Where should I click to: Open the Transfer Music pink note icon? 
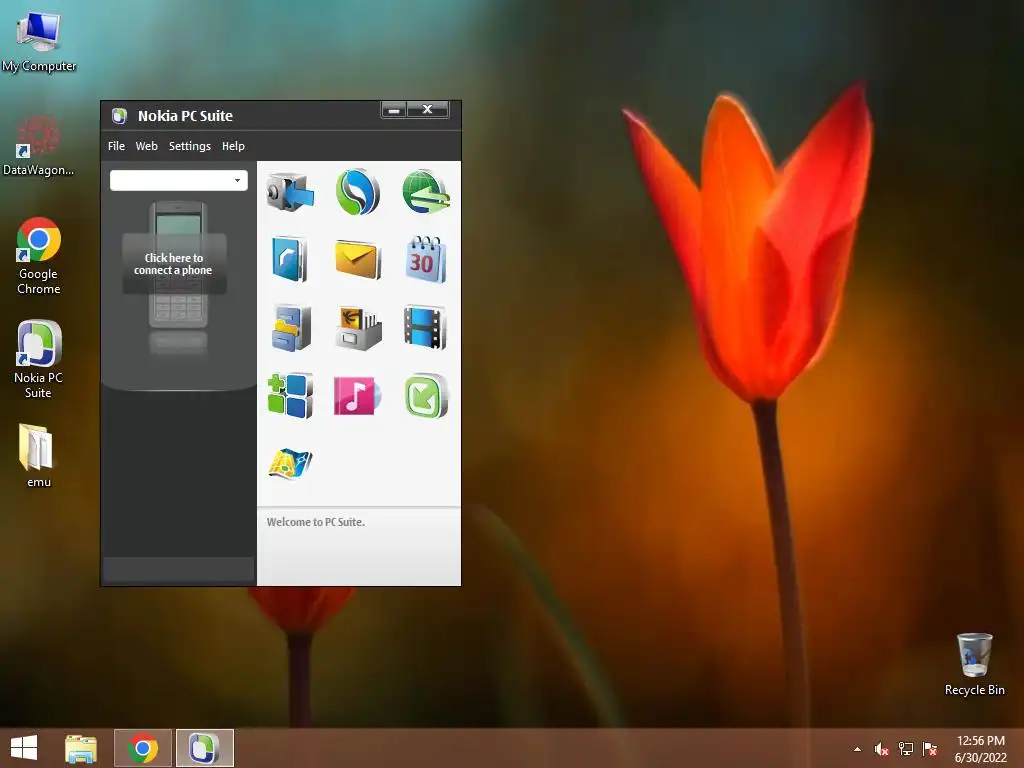[357, 395]
